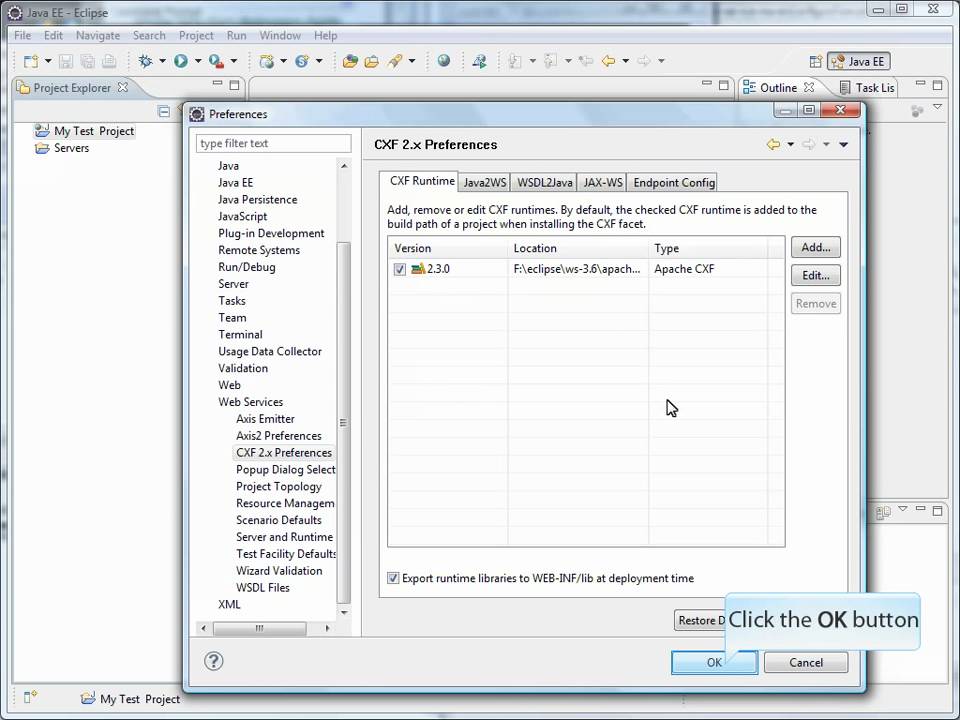Click the Java EE perspective button
This screenshot has height=720, width=960.
858,61
